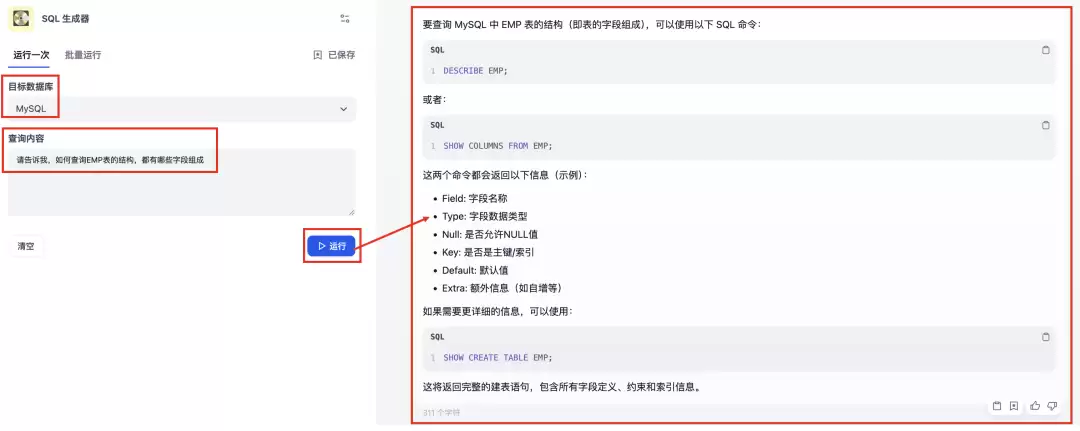
Task: Click the code line SHOW CREATE TABLE EMP;
Action: click(497, 358)
